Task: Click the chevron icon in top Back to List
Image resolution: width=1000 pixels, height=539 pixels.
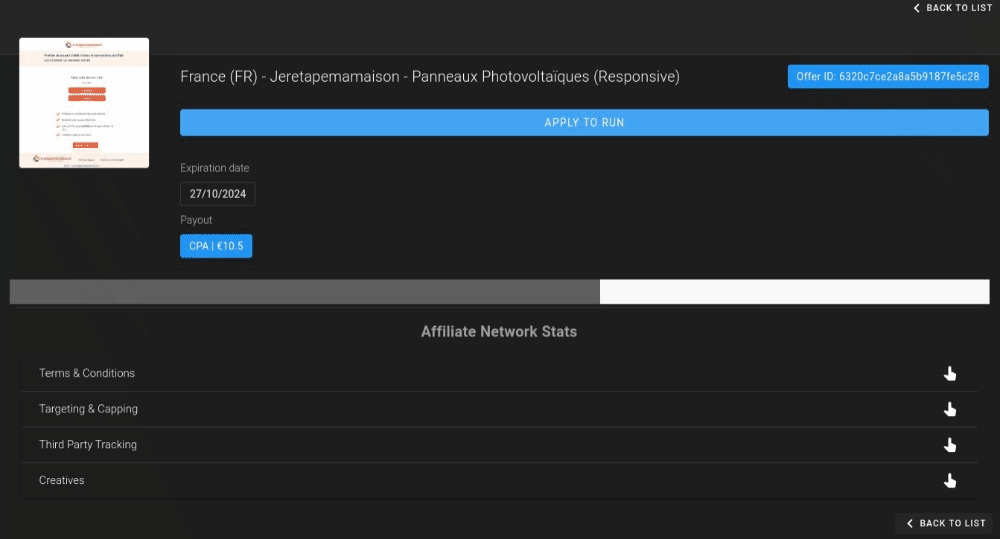Action: [x=917, y=8]
